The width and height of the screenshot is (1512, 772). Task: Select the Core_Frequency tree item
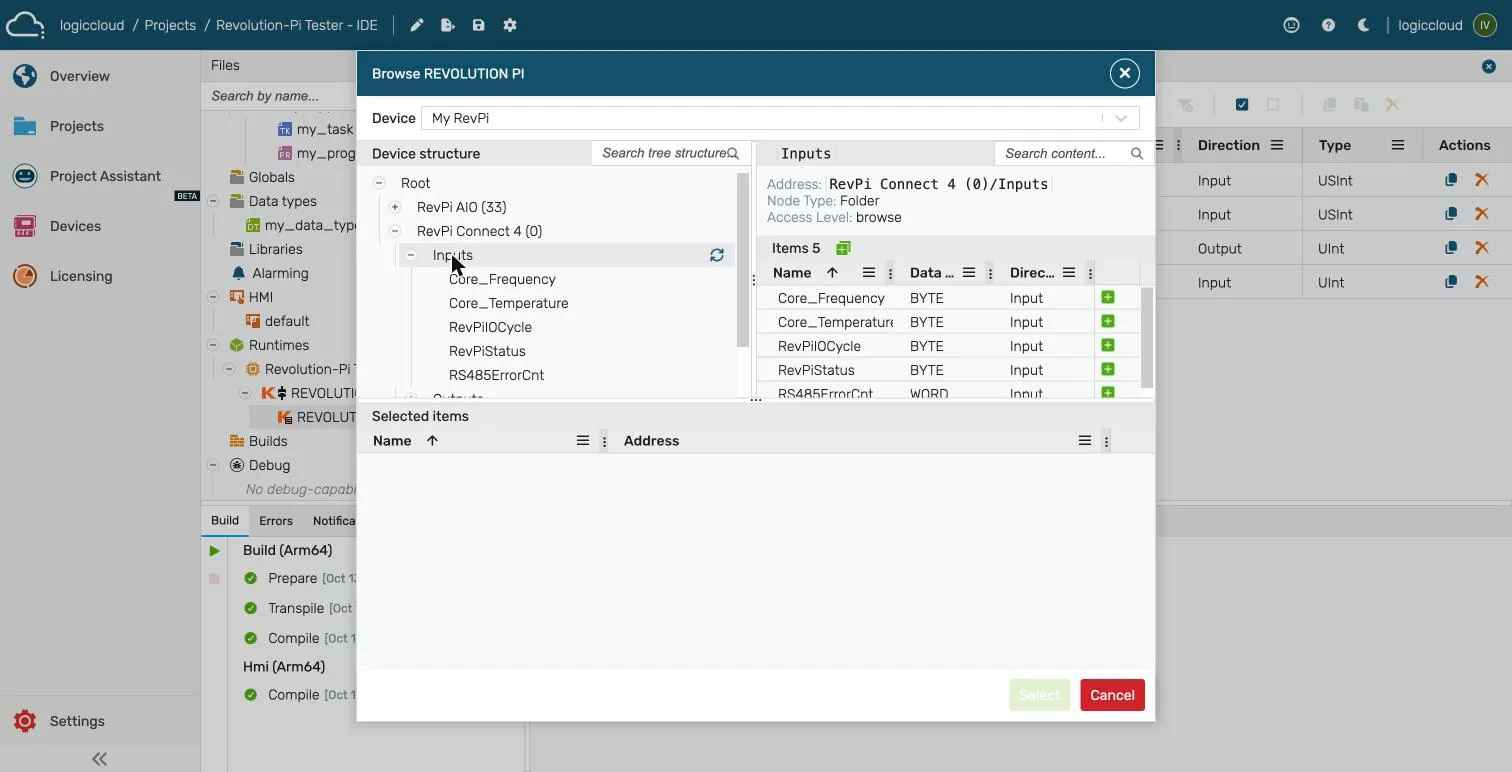pyautogui.click(x=502, y=279)
